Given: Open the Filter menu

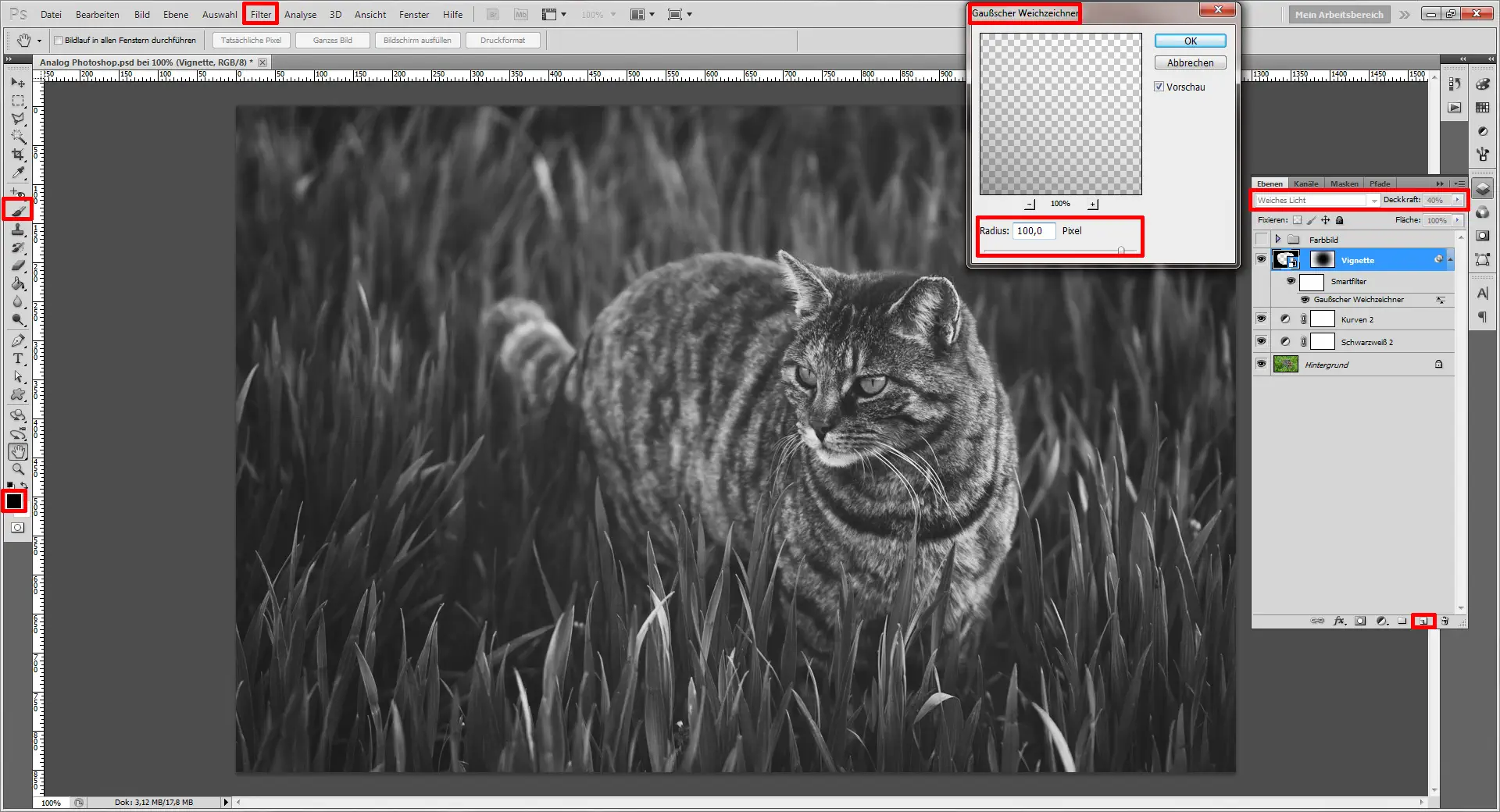Looking at the screenshot, I should pos(260,14).
